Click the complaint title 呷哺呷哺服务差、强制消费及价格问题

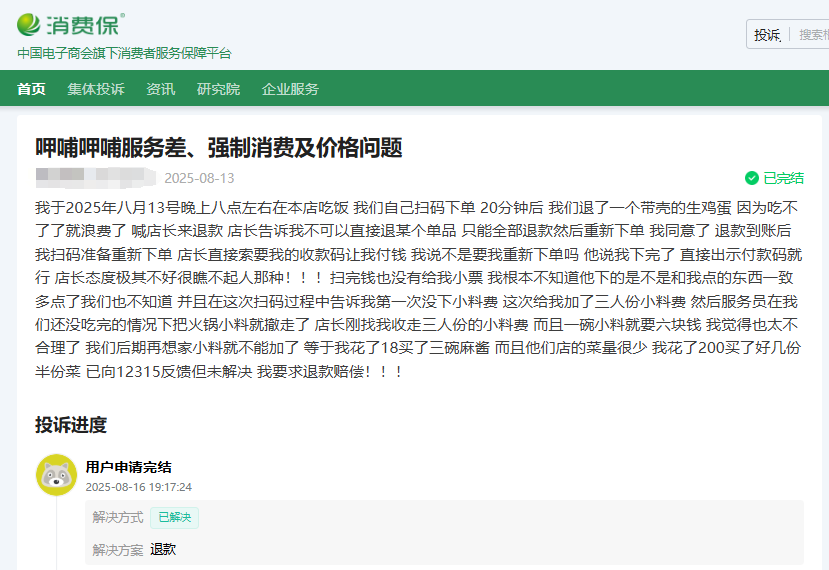click(x=219, y=148)
